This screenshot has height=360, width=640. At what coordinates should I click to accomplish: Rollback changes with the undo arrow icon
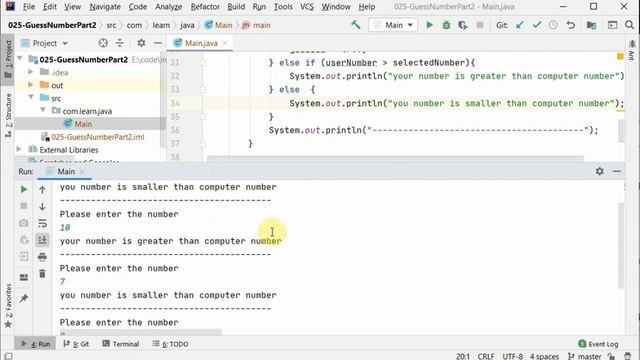click(571, 25)
